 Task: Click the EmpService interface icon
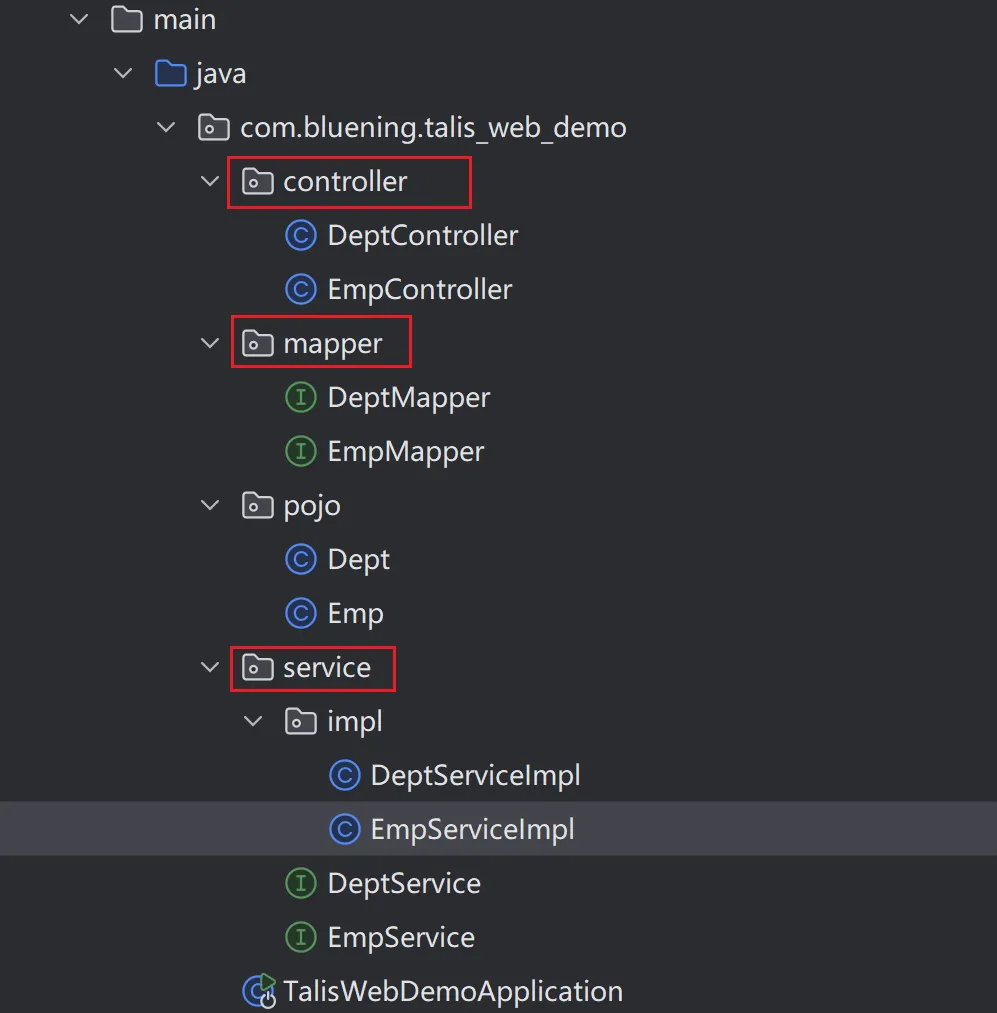(300, 937)
